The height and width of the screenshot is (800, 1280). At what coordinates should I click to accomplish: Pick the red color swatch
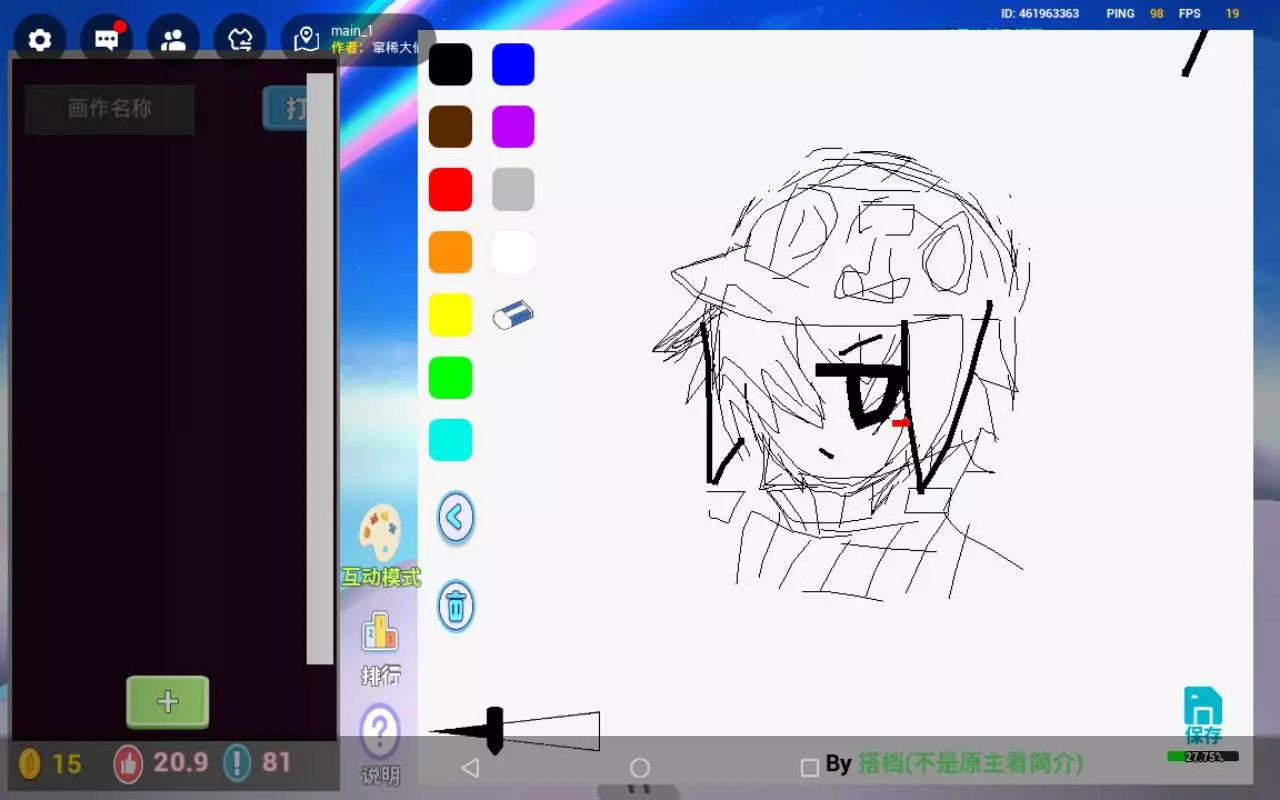pyautogui.click(x=450, y=190)
